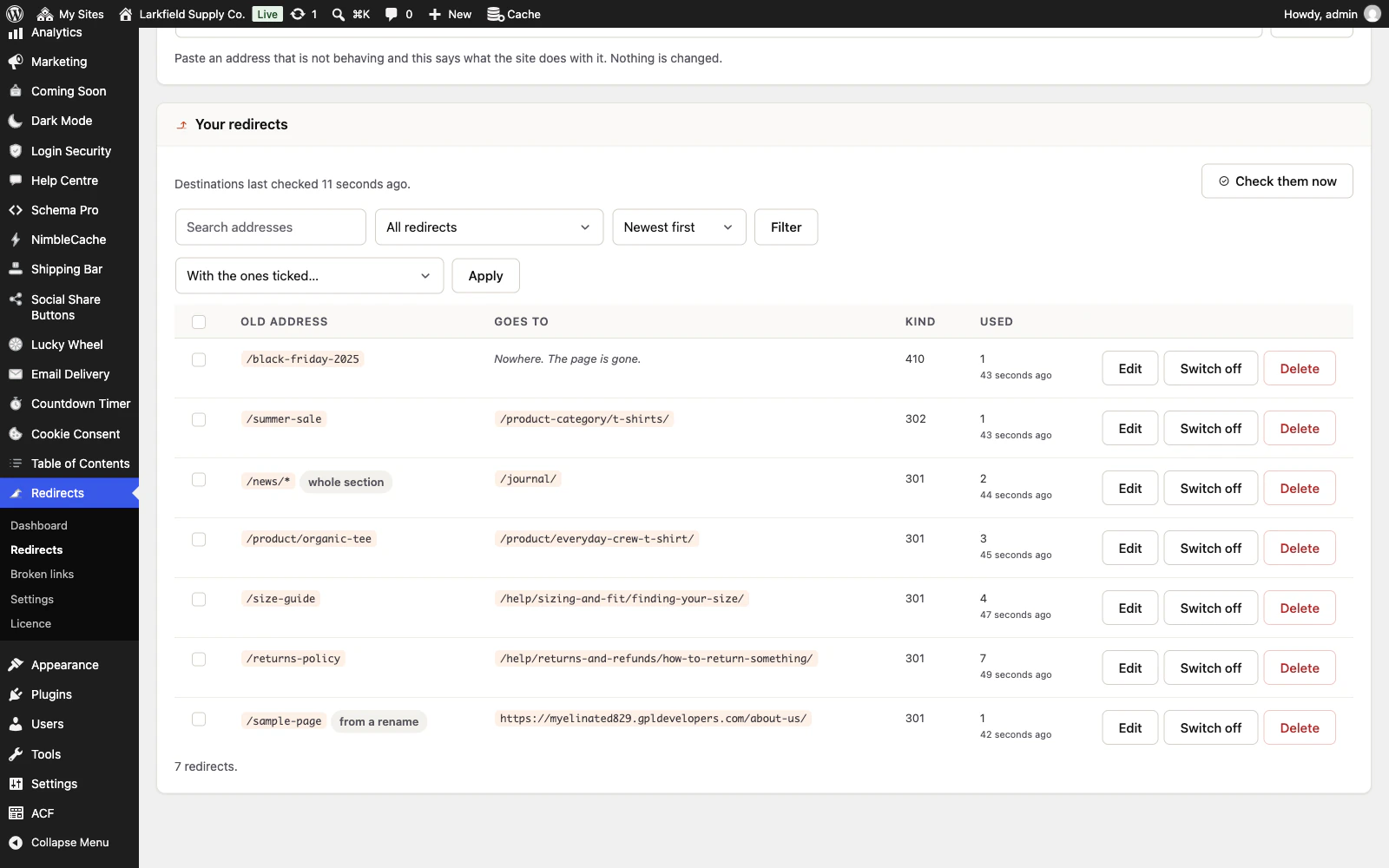Image resolution: width=1389 pixels, height=868 pixels.
Task: Open the Cookie Consent cookie icon
Action: tap(16, 434)
